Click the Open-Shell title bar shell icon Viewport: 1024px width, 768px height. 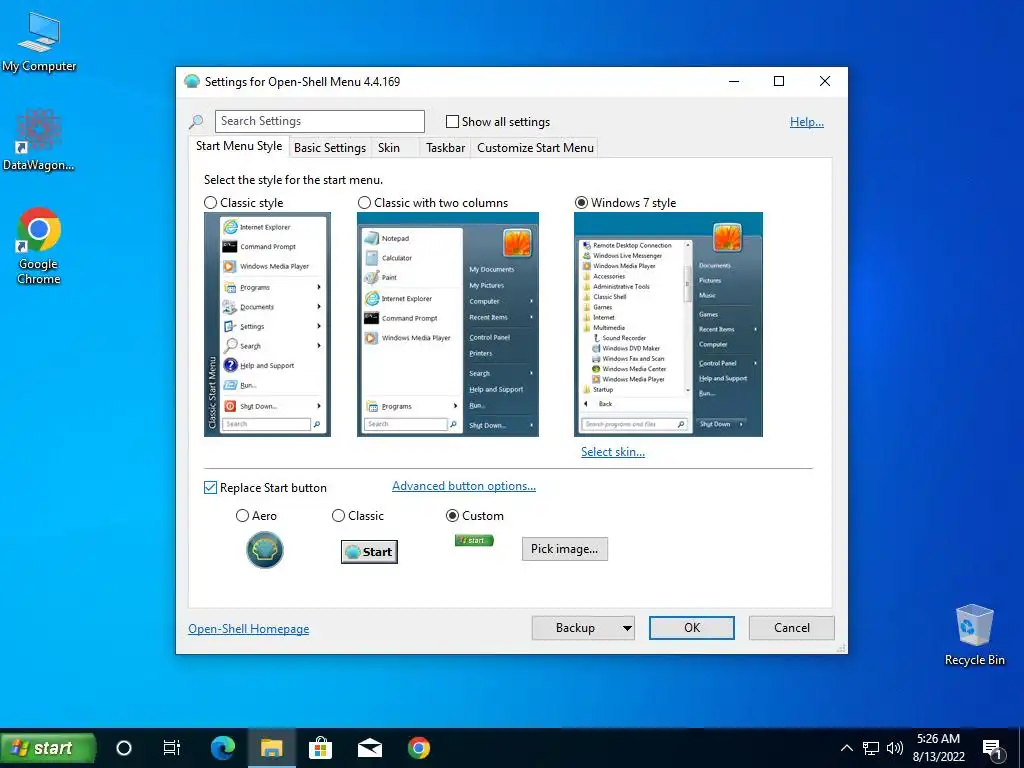tap(191, 82)
